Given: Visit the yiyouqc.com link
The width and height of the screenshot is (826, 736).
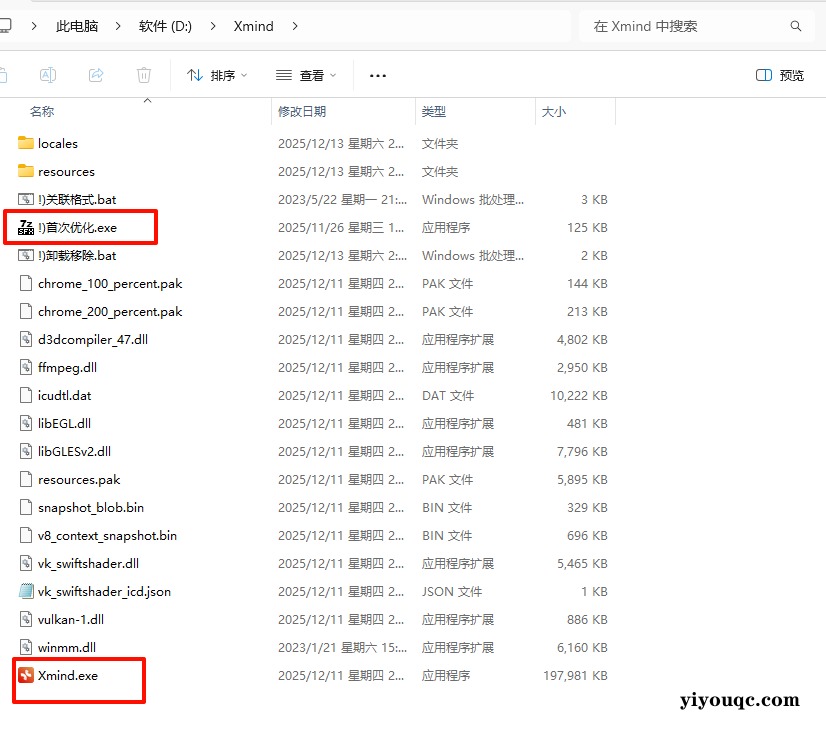Looking at the screenshot, I should point(738,700).
